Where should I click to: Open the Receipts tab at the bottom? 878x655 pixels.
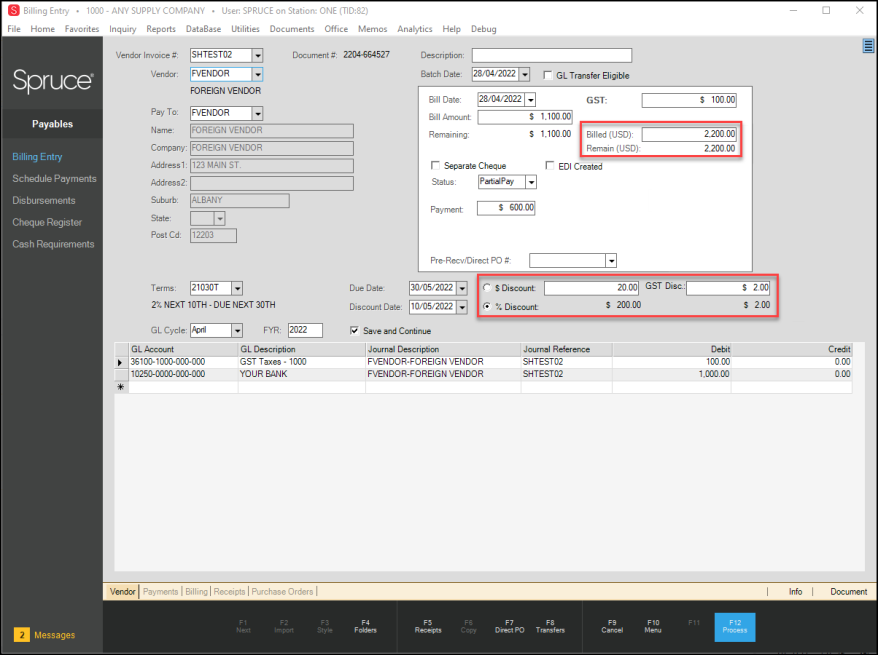pyautogui.click(x=229, y=592)
